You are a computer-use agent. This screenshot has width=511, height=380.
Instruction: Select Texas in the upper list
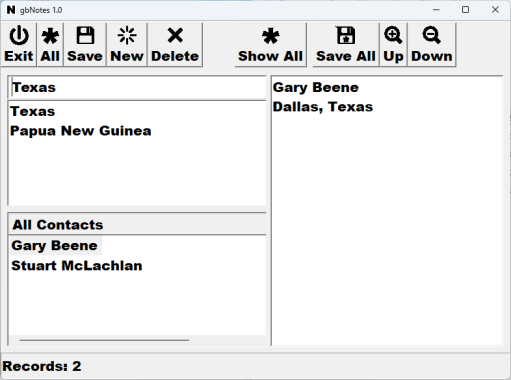(33, 111)
